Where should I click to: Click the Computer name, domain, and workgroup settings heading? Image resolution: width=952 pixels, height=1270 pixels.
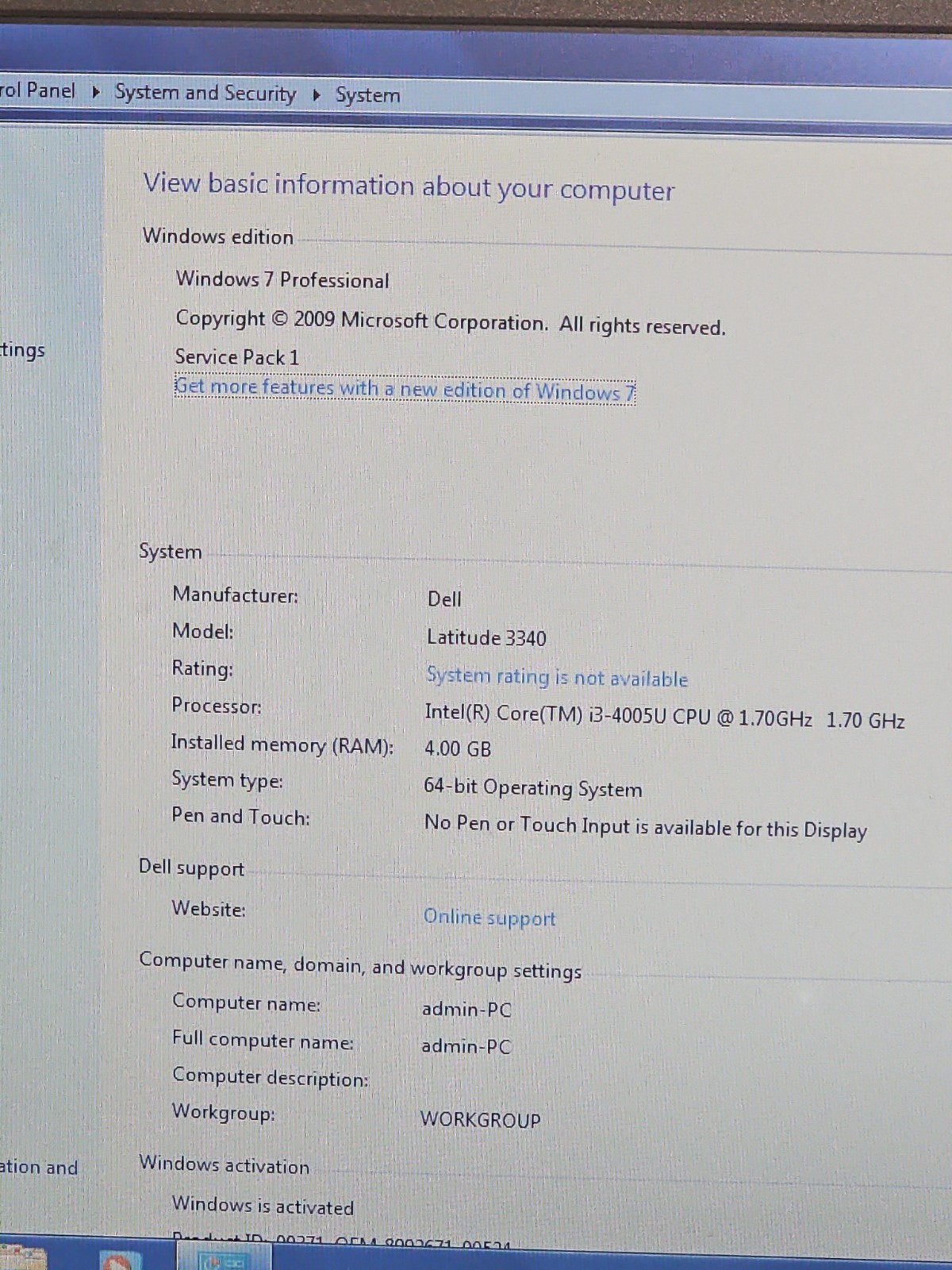pyautogui.click(x=360, y=965)
